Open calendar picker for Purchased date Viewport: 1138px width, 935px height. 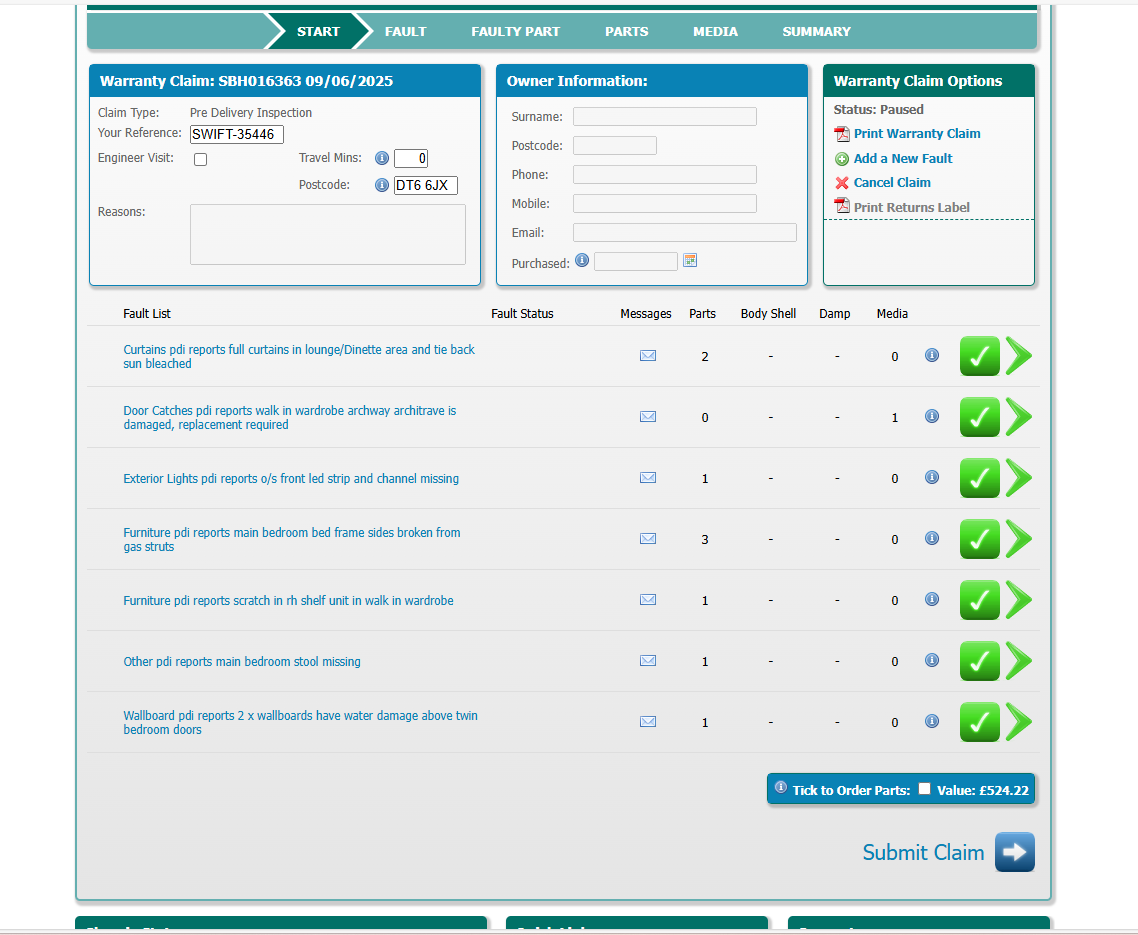pos(690,261)
